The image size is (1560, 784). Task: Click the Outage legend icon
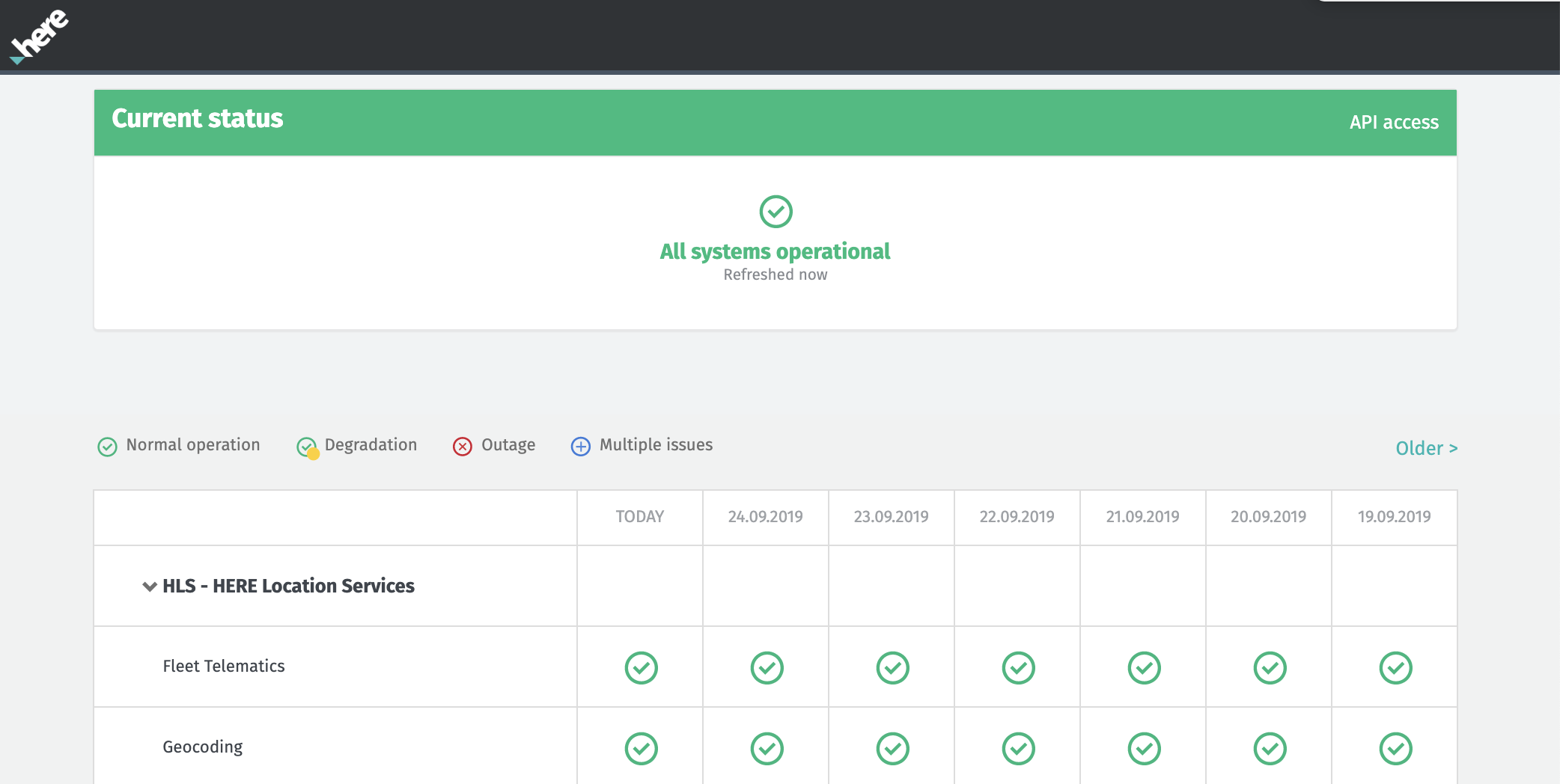463,447
